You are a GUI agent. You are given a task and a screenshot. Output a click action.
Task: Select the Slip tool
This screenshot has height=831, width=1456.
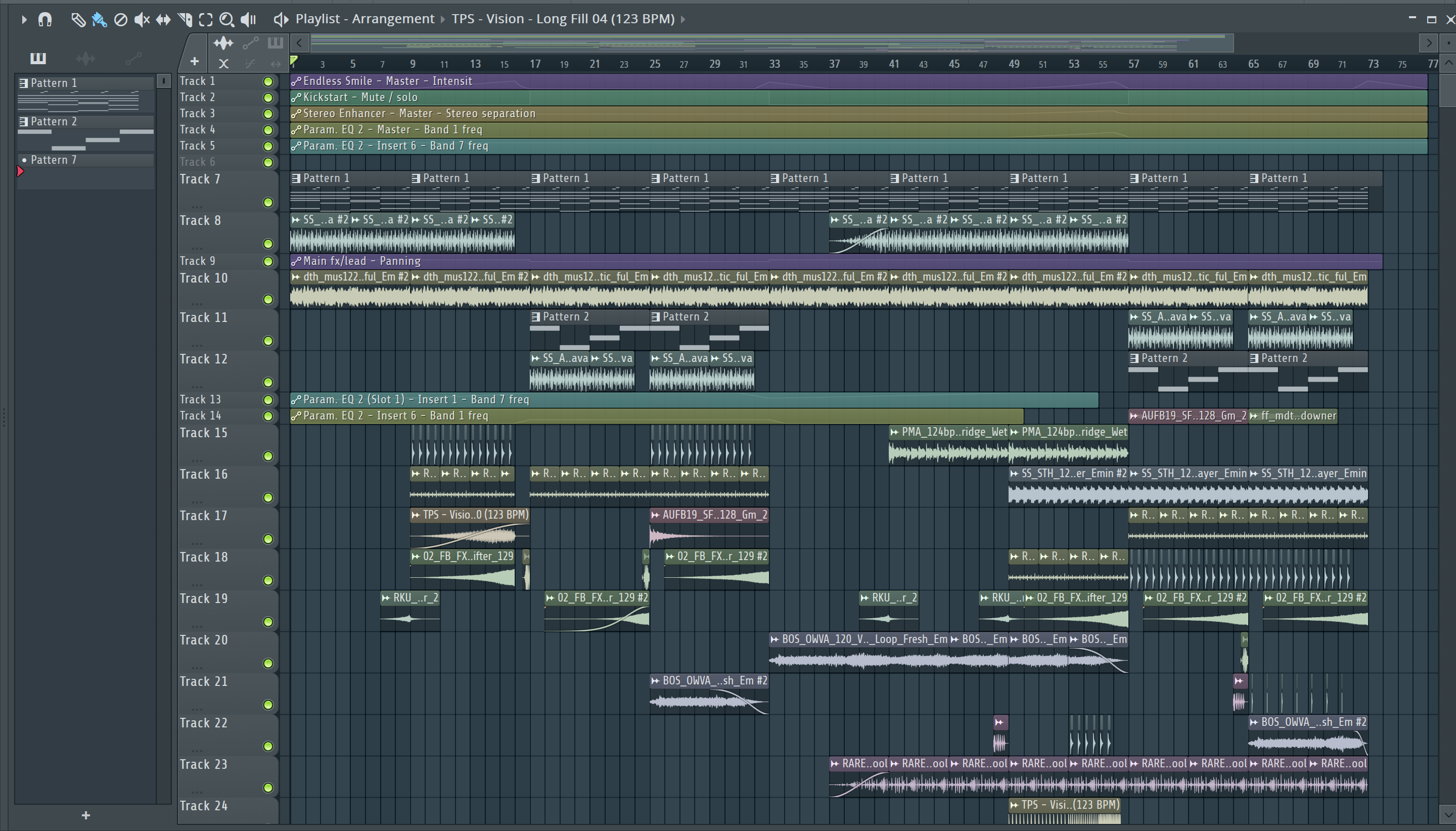(x=163, y=19)
